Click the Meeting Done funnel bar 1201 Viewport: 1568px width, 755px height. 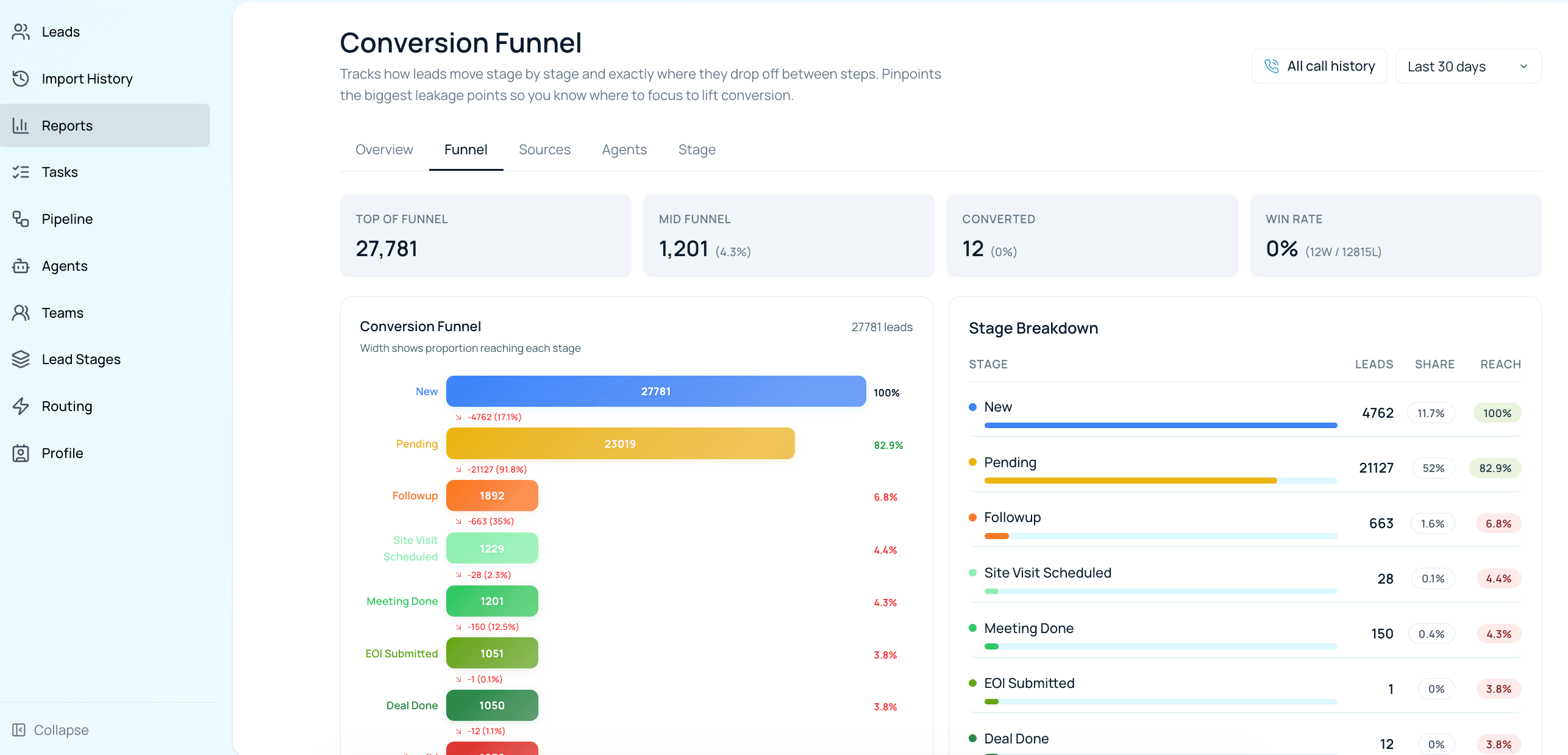coord(492,601)
